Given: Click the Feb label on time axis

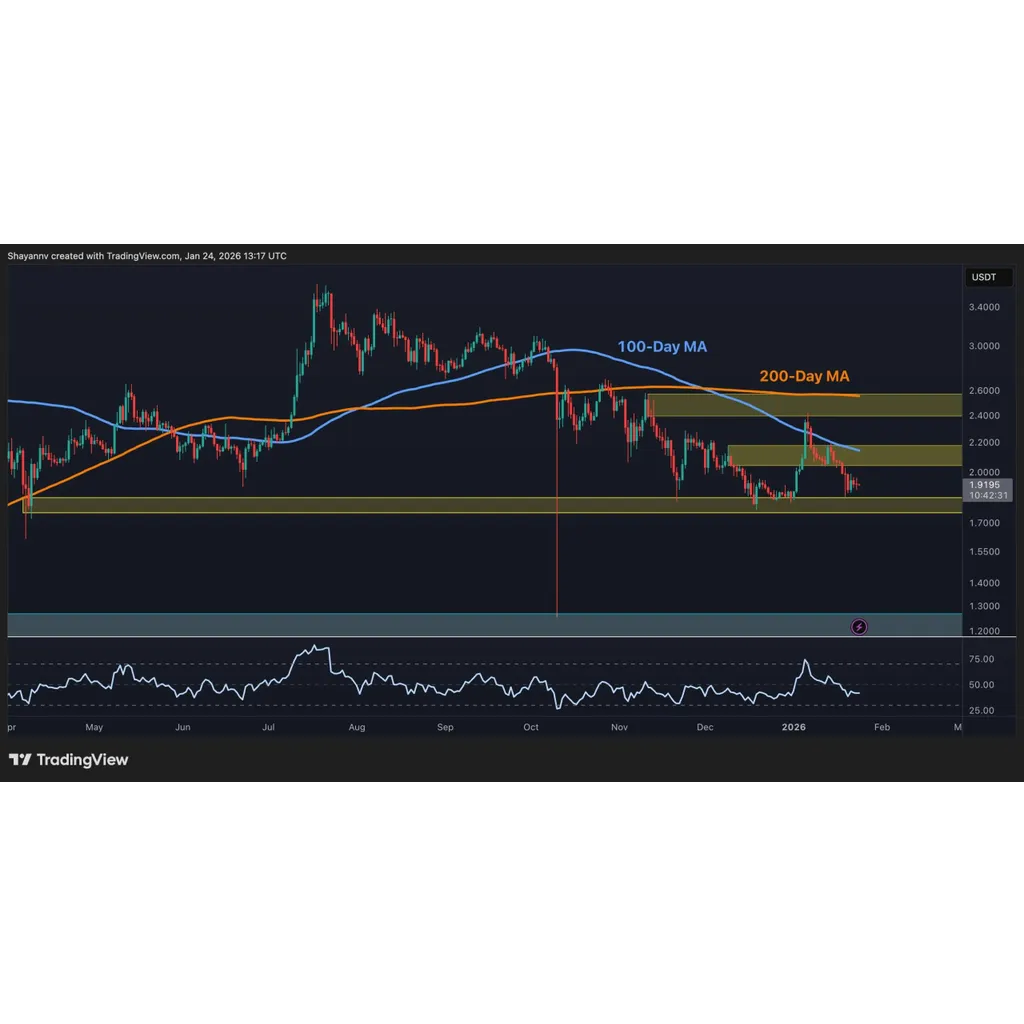Looking at the screenshot, I should click(882, 727).
